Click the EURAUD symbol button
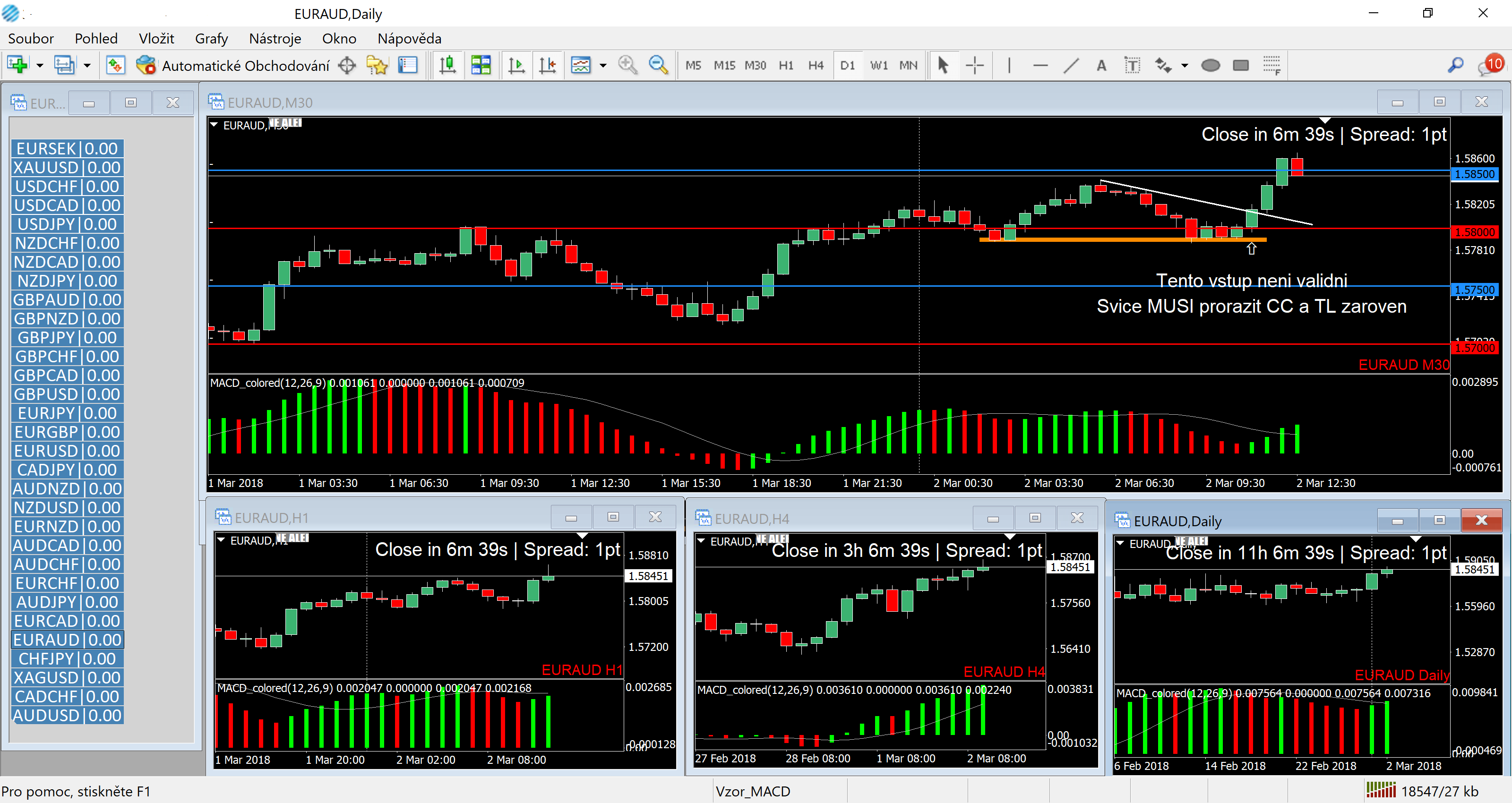Viewport: 1512px width, 803px height. coord(67,640)
